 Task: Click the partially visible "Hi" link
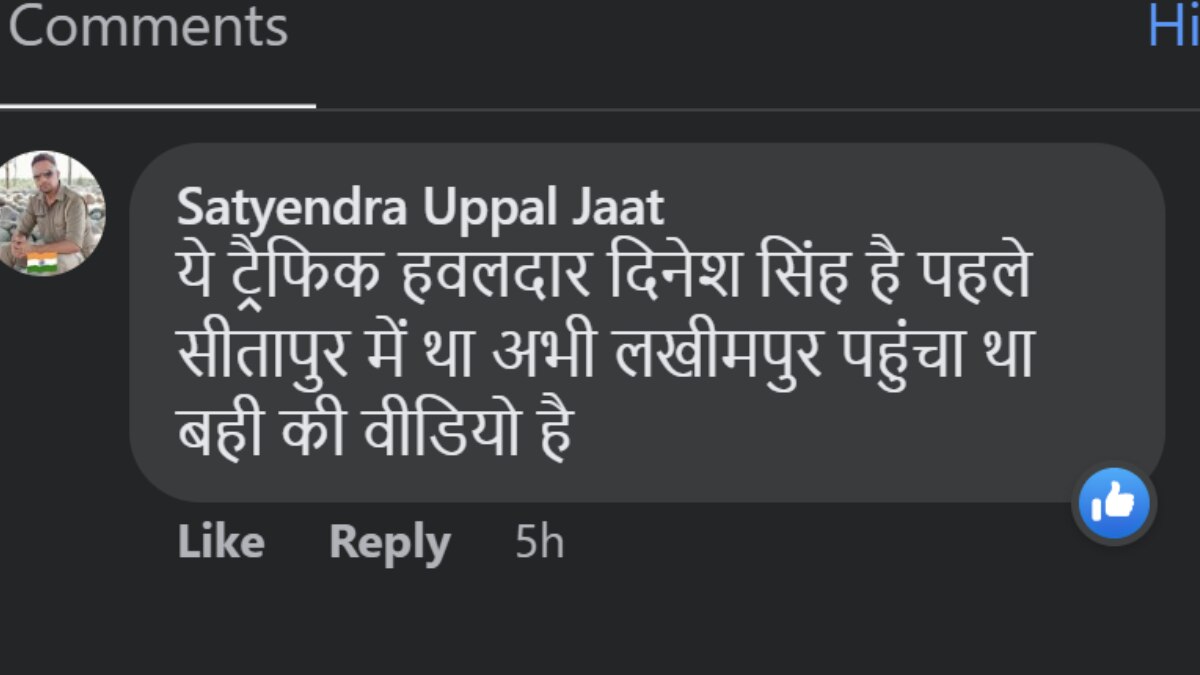tap(1174, 25)
